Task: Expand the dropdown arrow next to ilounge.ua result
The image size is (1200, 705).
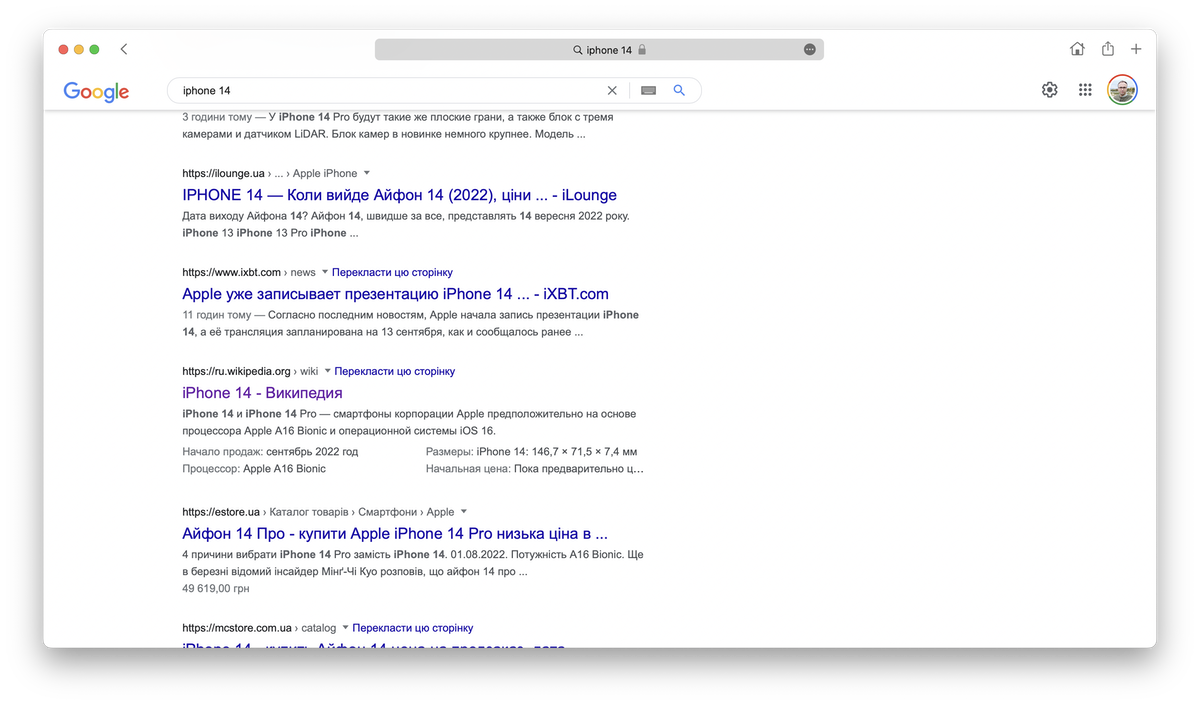Action: tap(367, 173)
